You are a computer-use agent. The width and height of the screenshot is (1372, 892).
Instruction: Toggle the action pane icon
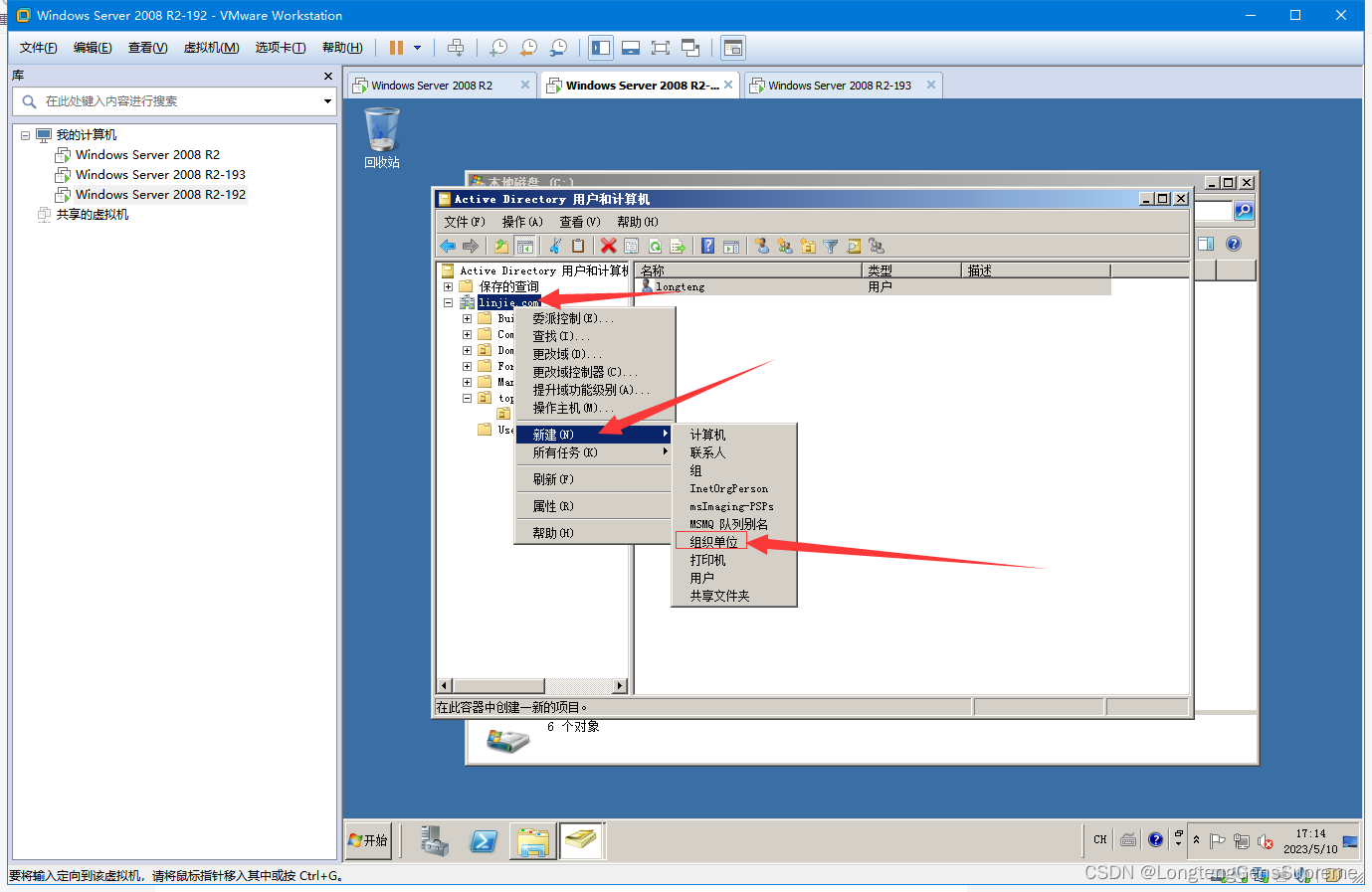pyautogui.click(x=731, y=246)
